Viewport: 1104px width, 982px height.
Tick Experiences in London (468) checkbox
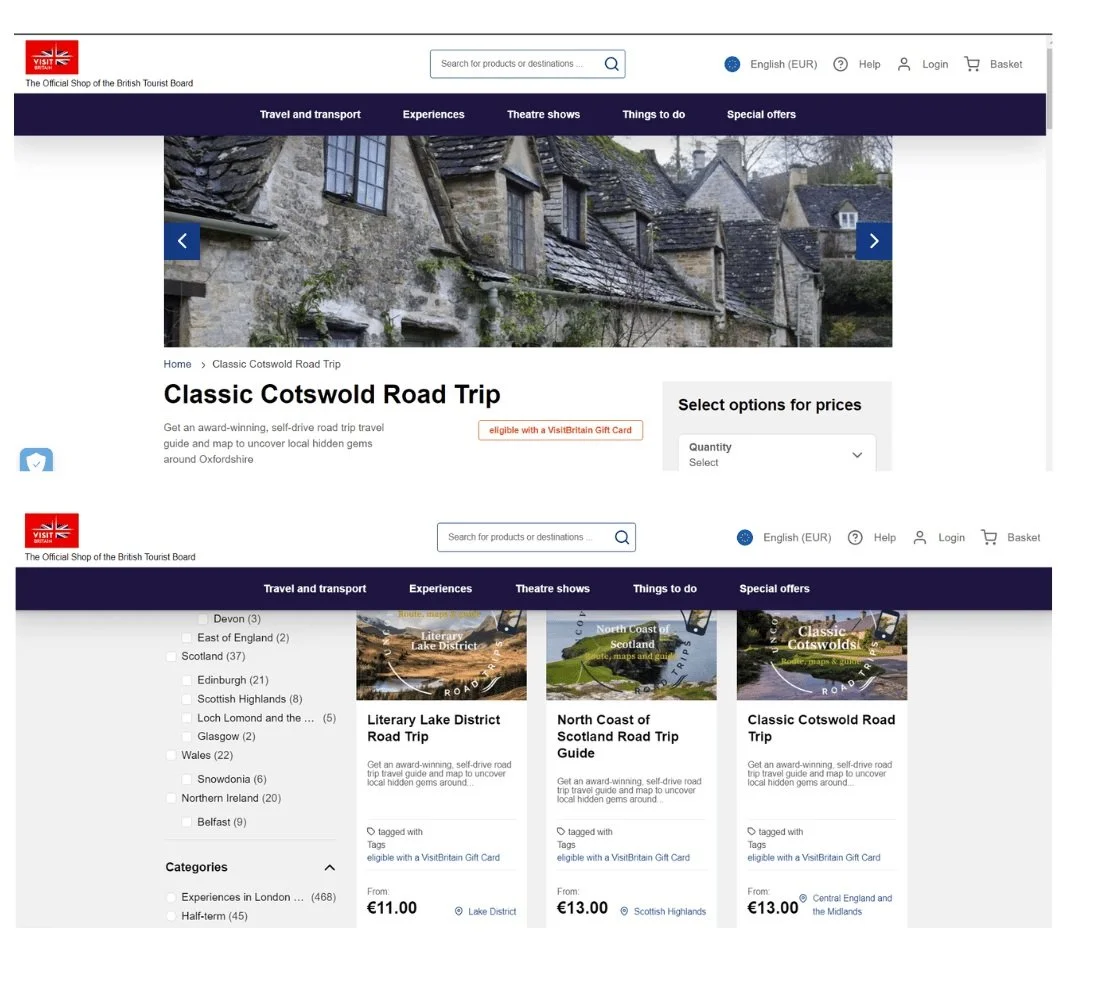pyautogui.click(x=171, y=898)
